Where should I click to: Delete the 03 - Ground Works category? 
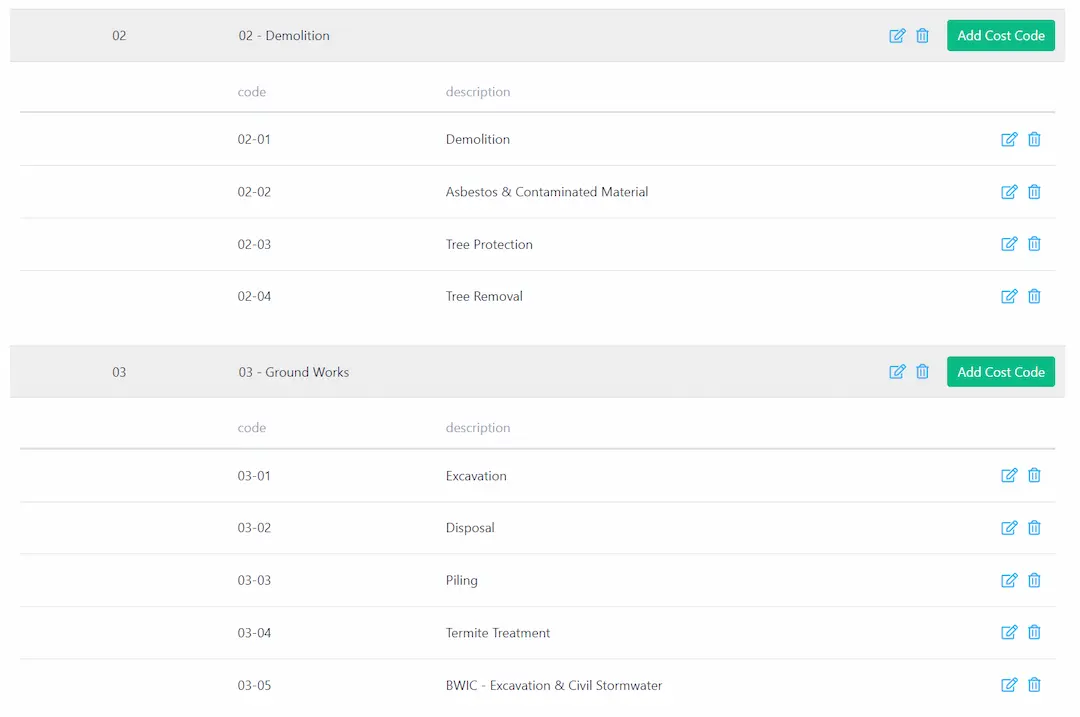923,372
